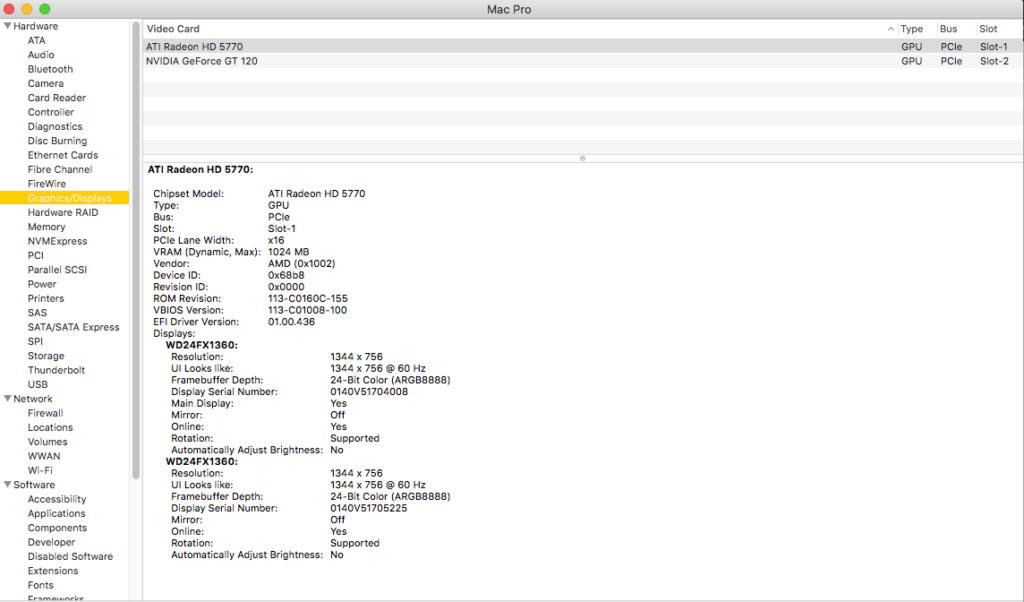Collapse the Network section triangle
The height and width of the screenshot is (602, 1024).
7,398
